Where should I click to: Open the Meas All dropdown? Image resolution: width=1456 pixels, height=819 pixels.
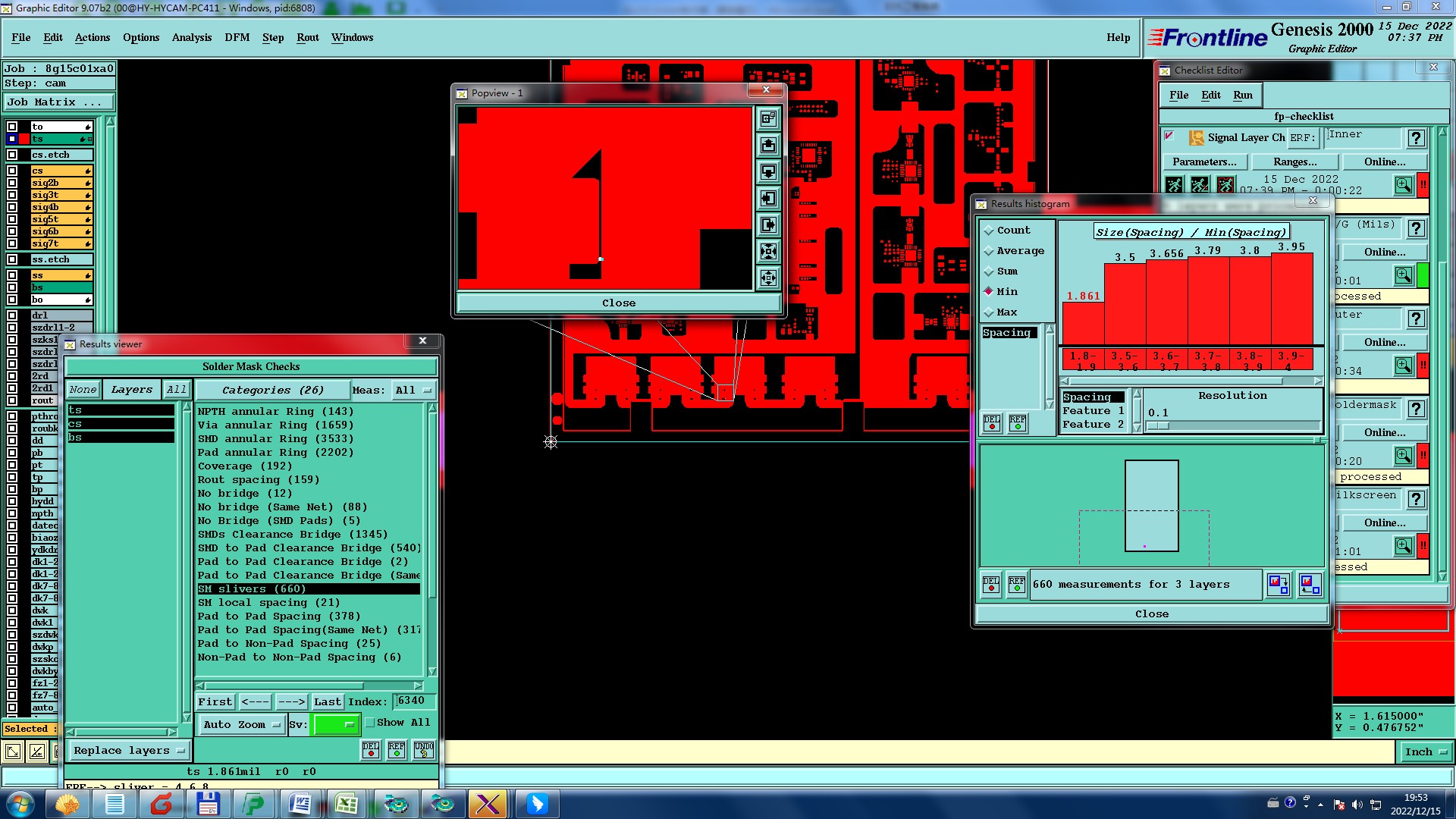point(413,390)
